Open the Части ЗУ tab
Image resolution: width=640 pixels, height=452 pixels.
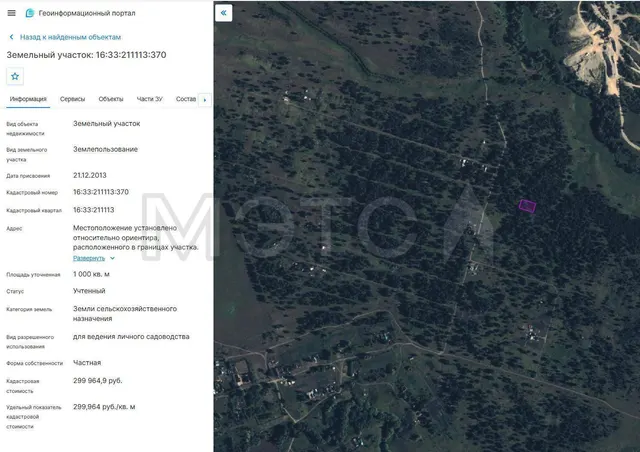tap(149, 99)
